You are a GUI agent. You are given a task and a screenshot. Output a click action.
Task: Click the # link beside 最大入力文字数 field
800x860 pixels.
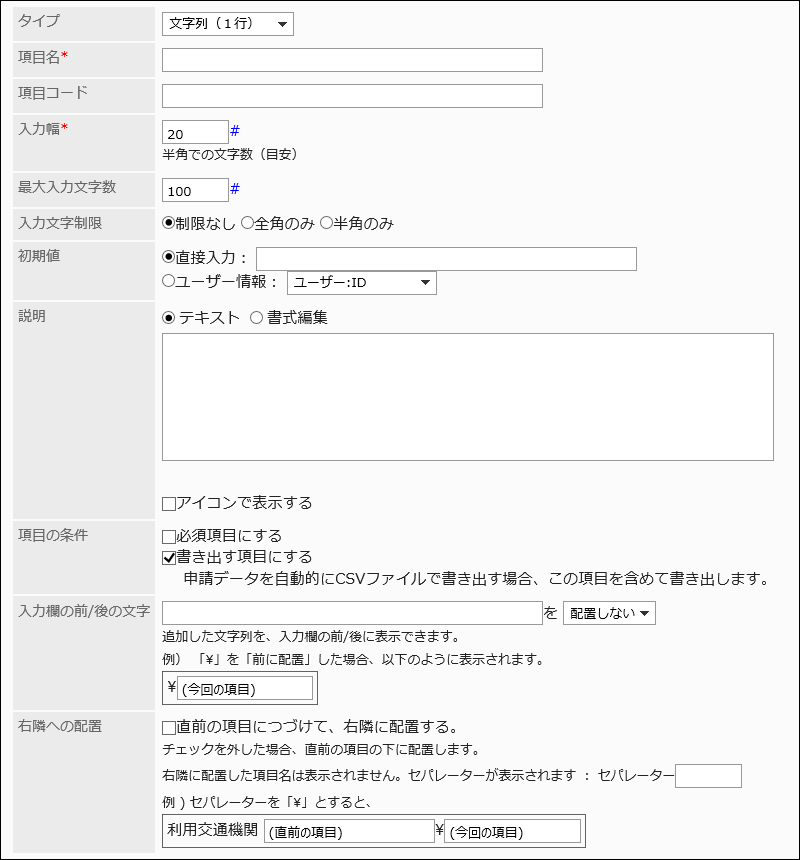coord(235,188)
